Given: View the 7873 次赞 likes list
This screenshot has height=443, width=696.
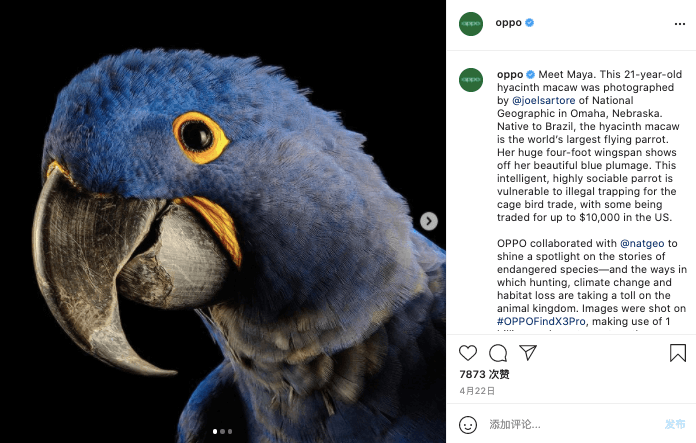Looking at the screenshot, I should point(484,375).
